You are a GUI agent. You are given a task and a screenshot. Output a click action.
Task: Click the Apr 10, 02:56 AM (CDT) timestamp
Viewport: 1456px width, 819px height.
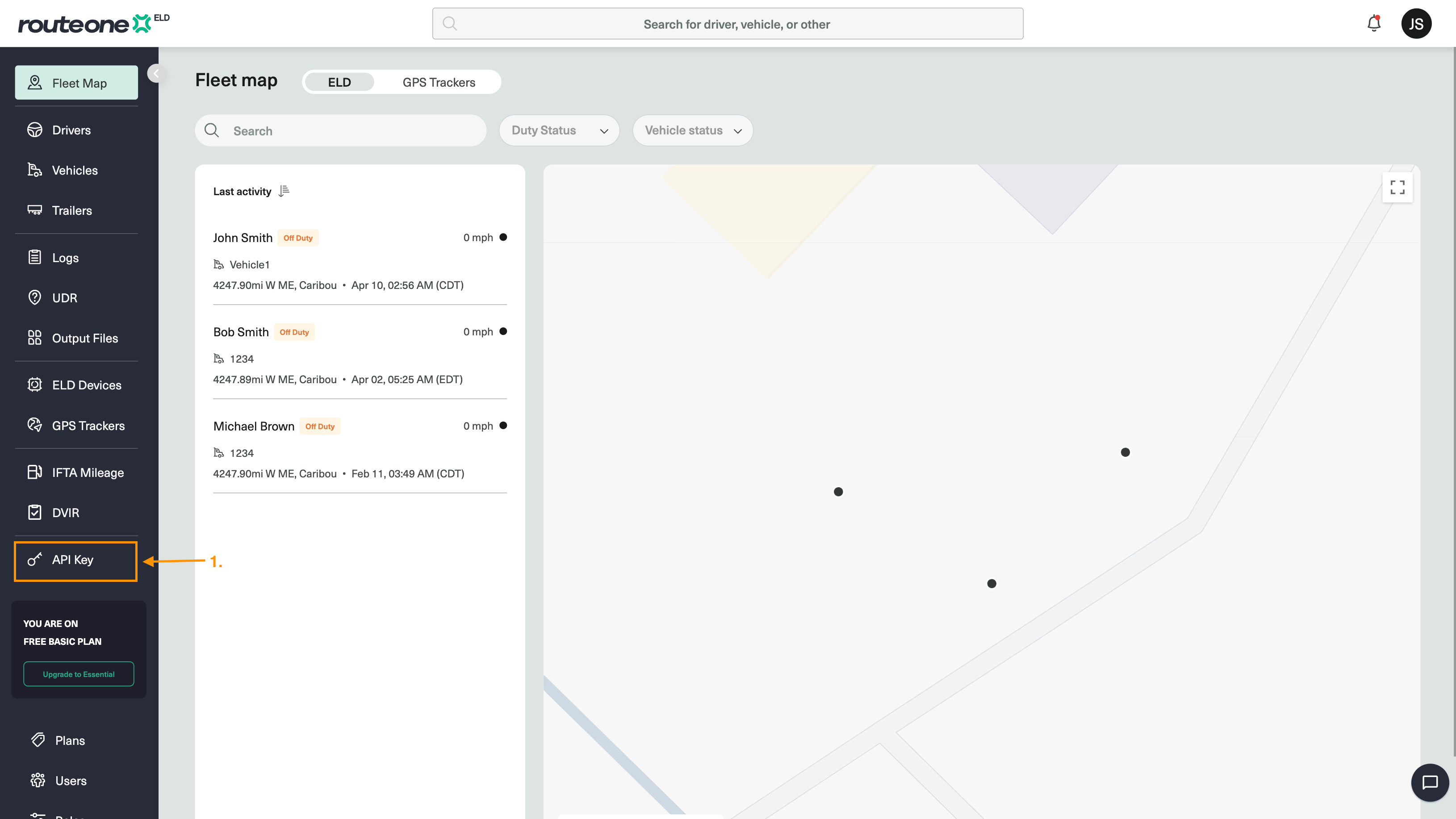pyautogui.click(x=407, y=285)
